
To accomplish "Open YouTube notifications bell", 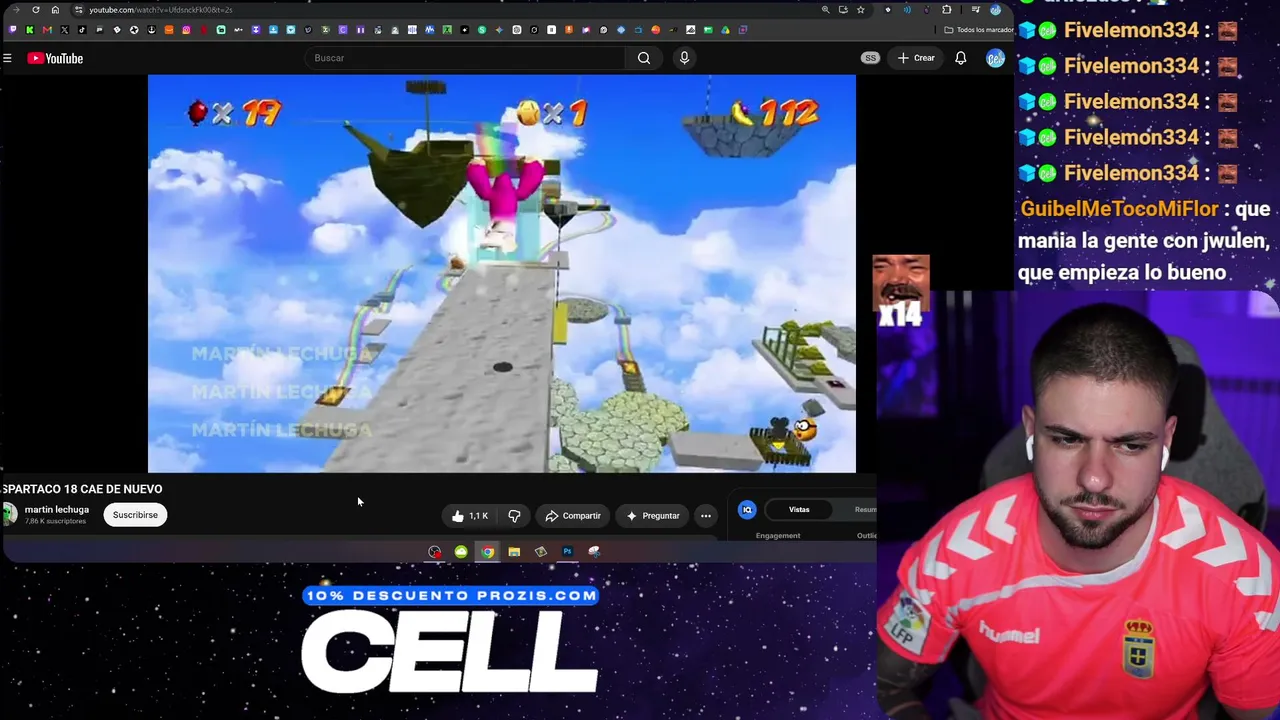I will tap(960, 58).
